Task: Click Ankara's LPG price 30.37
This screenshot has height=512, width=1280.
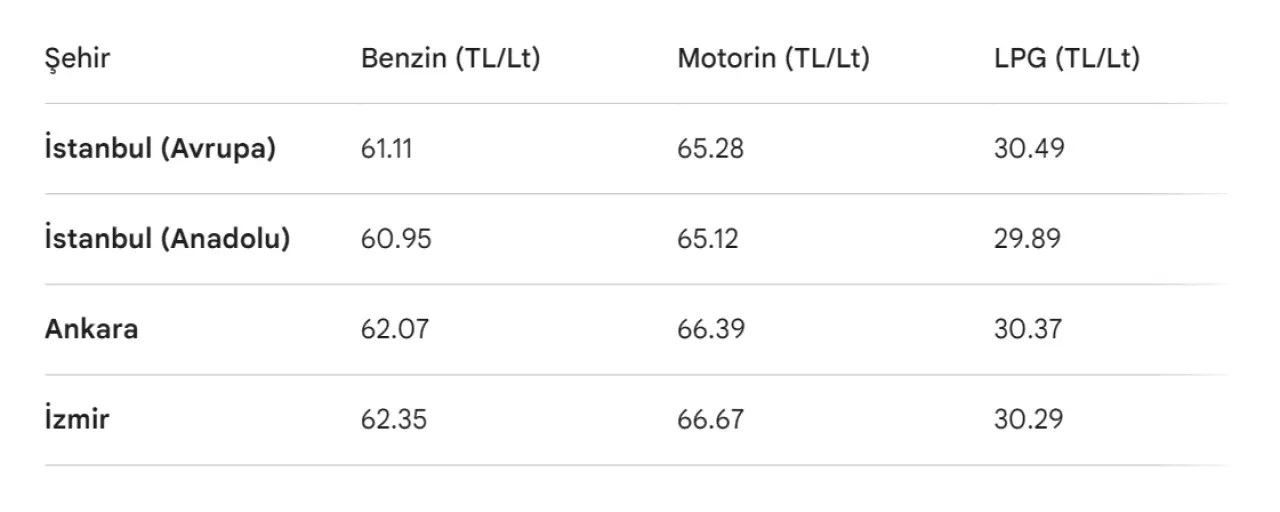Action: (x=1027, y=329)
